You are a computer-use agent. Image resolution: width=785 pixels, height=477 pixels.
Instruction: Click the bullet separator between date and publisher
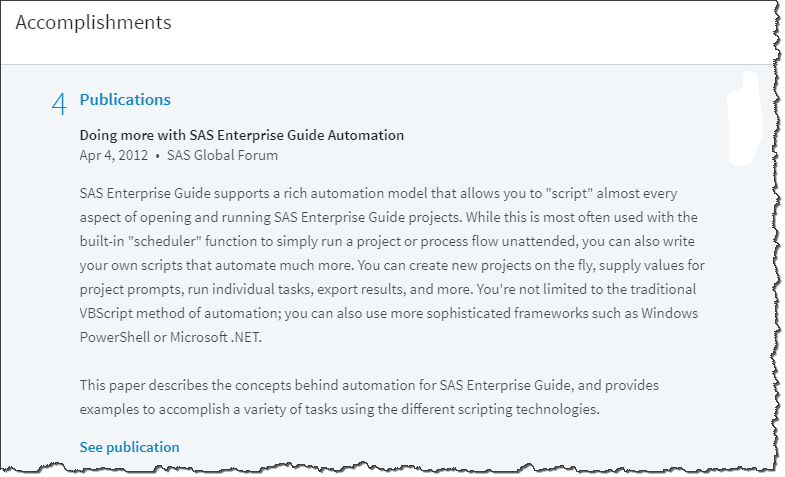point(157,156)
